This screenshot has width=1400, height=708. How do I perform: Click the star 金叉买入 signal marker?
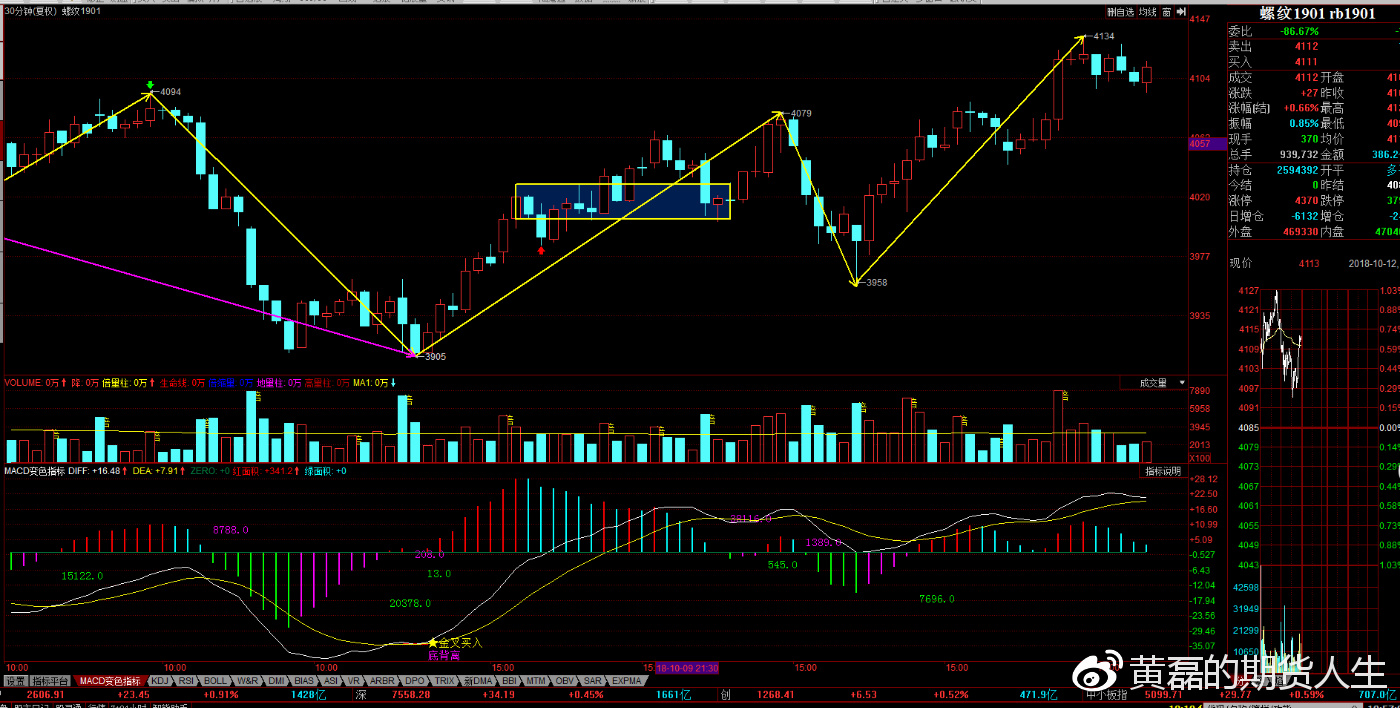point(433,642)
